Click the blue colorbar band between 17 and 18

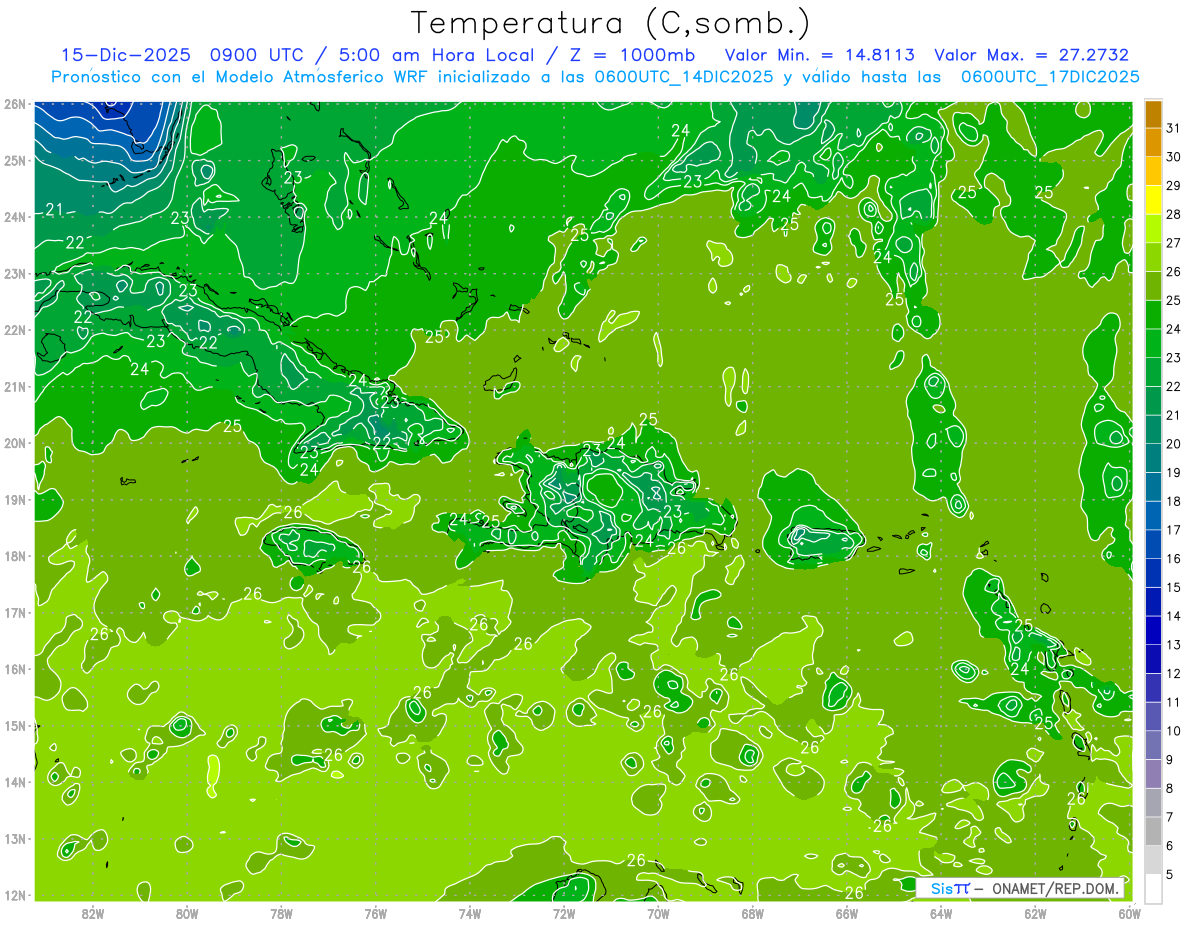pyautogui.click(x=1153, y=515)
